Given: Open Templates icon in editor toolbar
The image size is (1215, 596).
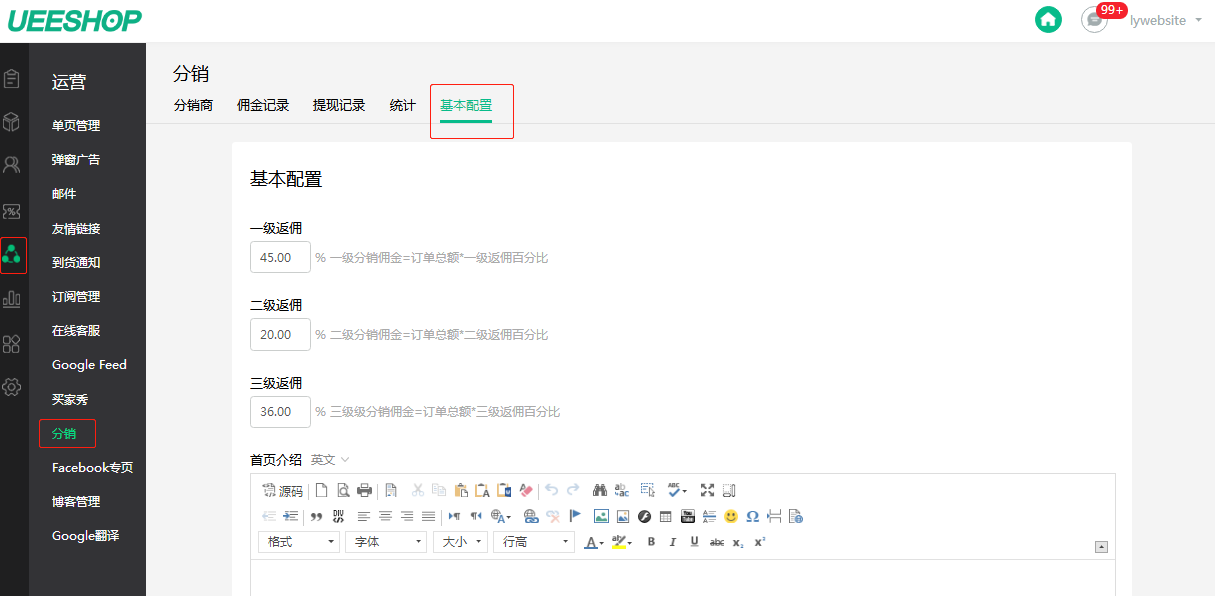Looking at the screenshot, I should click(x=391, y=491).
